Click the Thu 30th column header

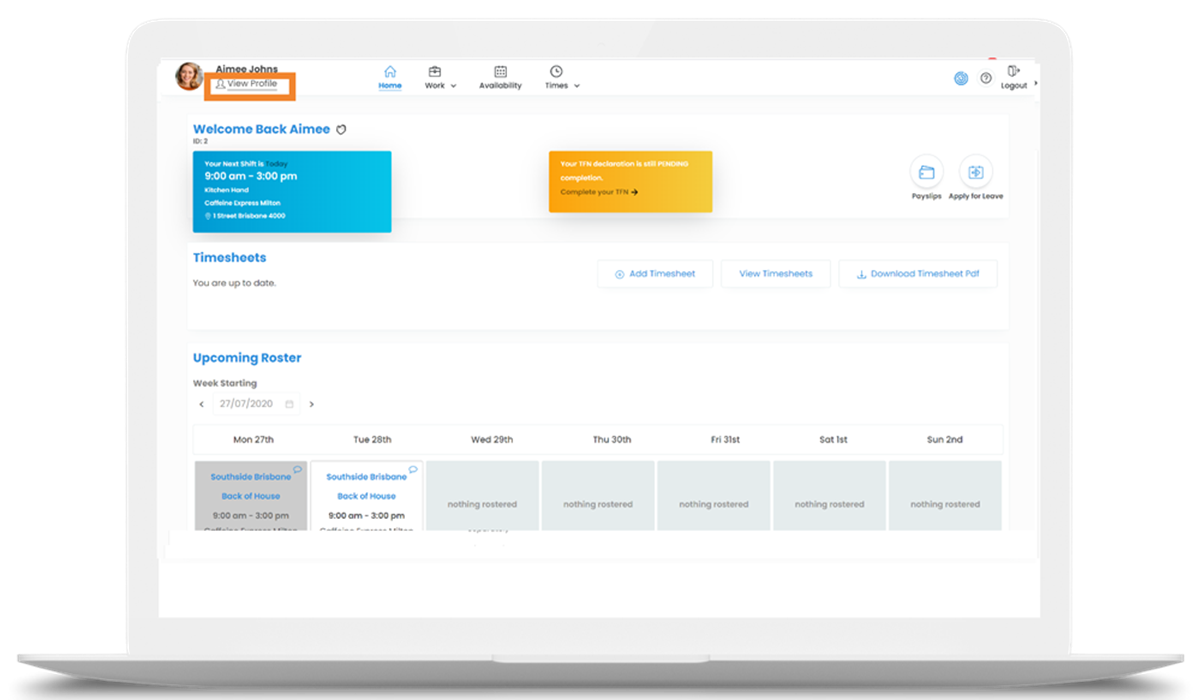pyautogui.click(x=612, y=440)
